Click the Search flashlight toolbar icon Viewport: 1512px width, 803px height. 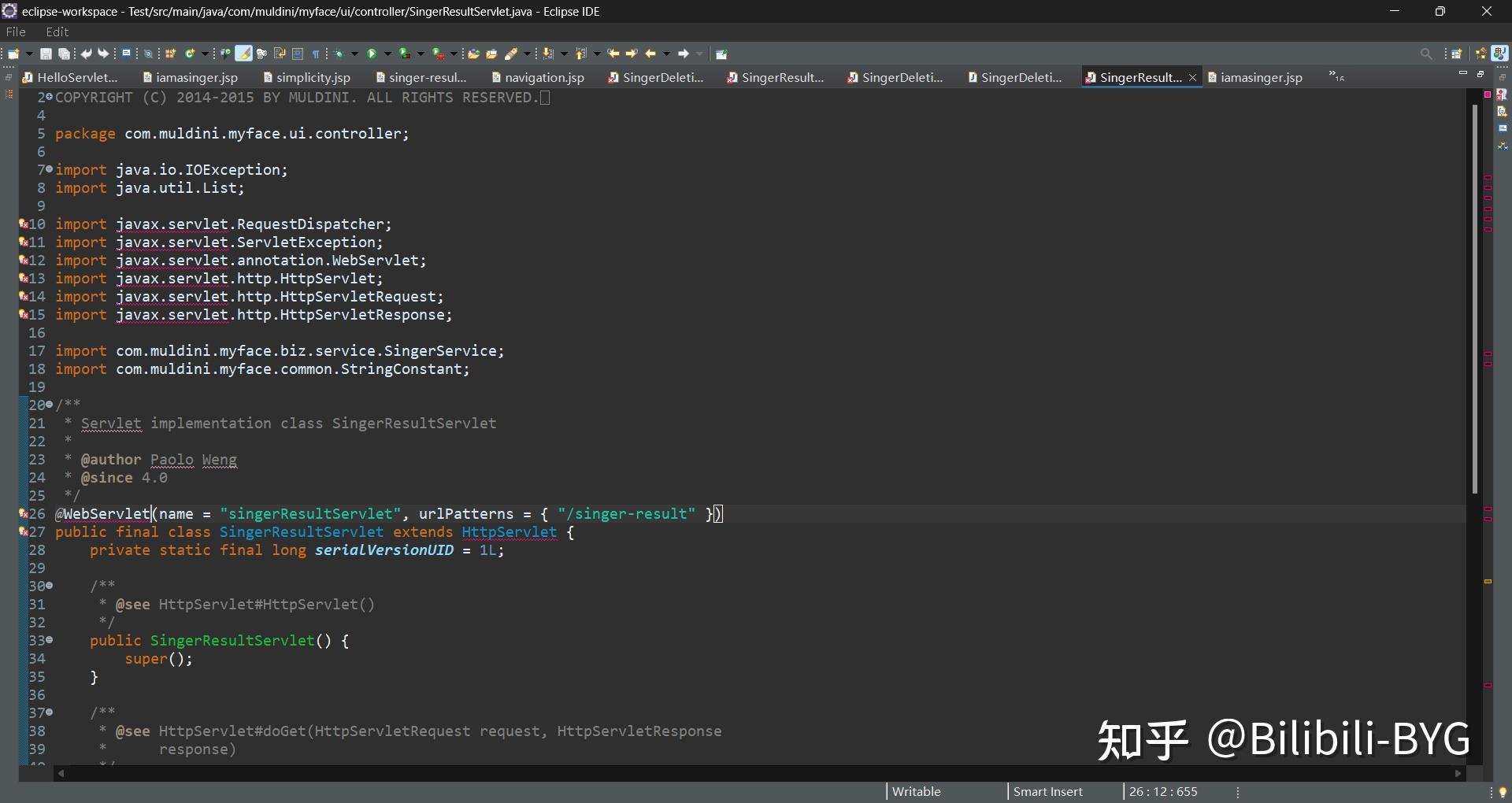(510, 54)
